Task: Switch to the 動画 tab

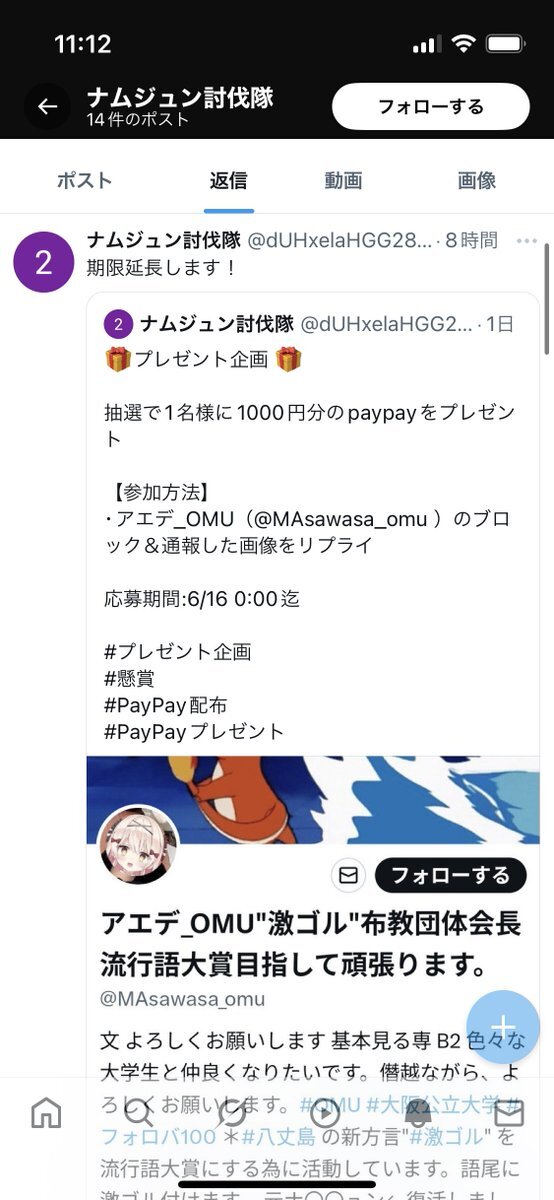Action: (x=343, y=181)
